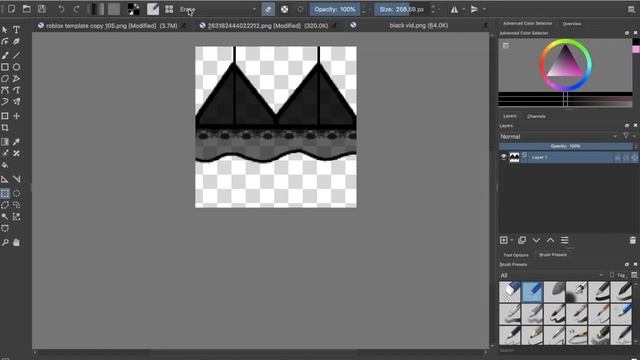Click the top toolbar brush Opacity slider
This screenshot has height=360, width=640.
(x=335, y=9)
